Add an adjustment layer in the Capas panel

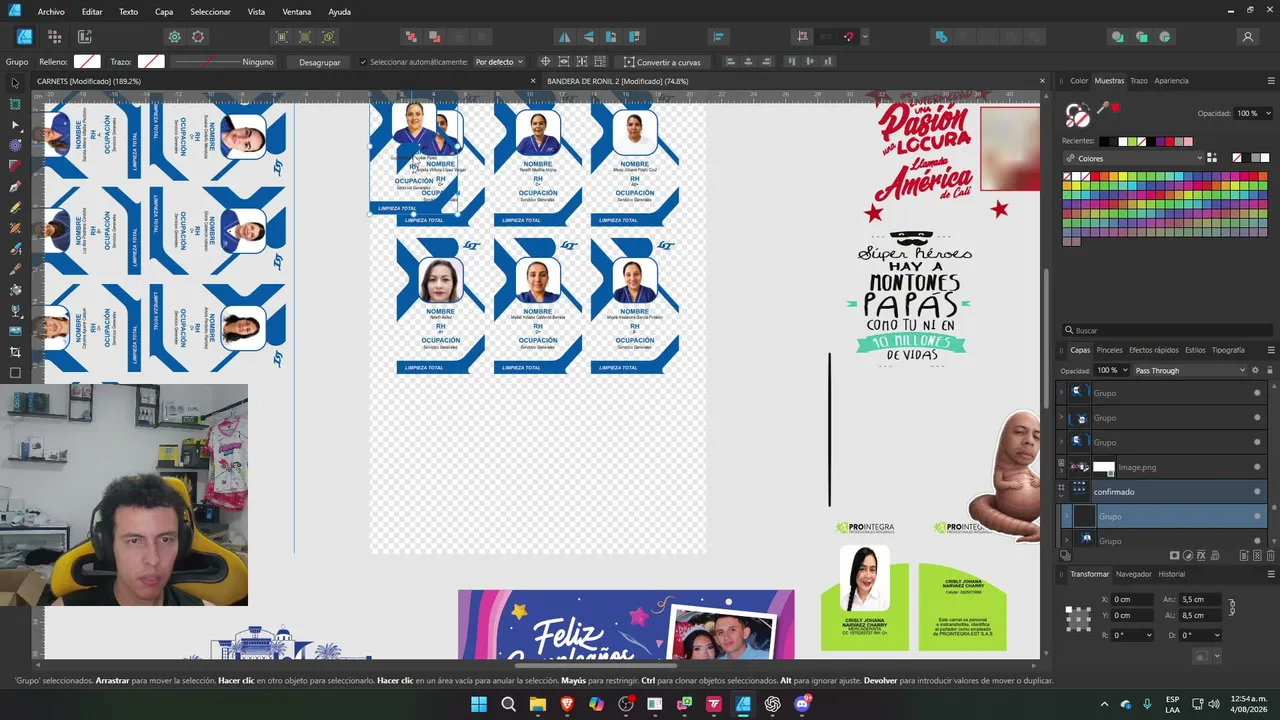(1189, 555)
